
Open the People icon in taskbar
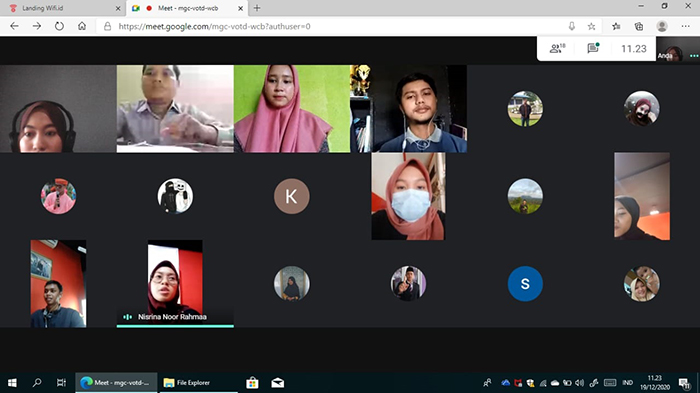click(487, 383)
